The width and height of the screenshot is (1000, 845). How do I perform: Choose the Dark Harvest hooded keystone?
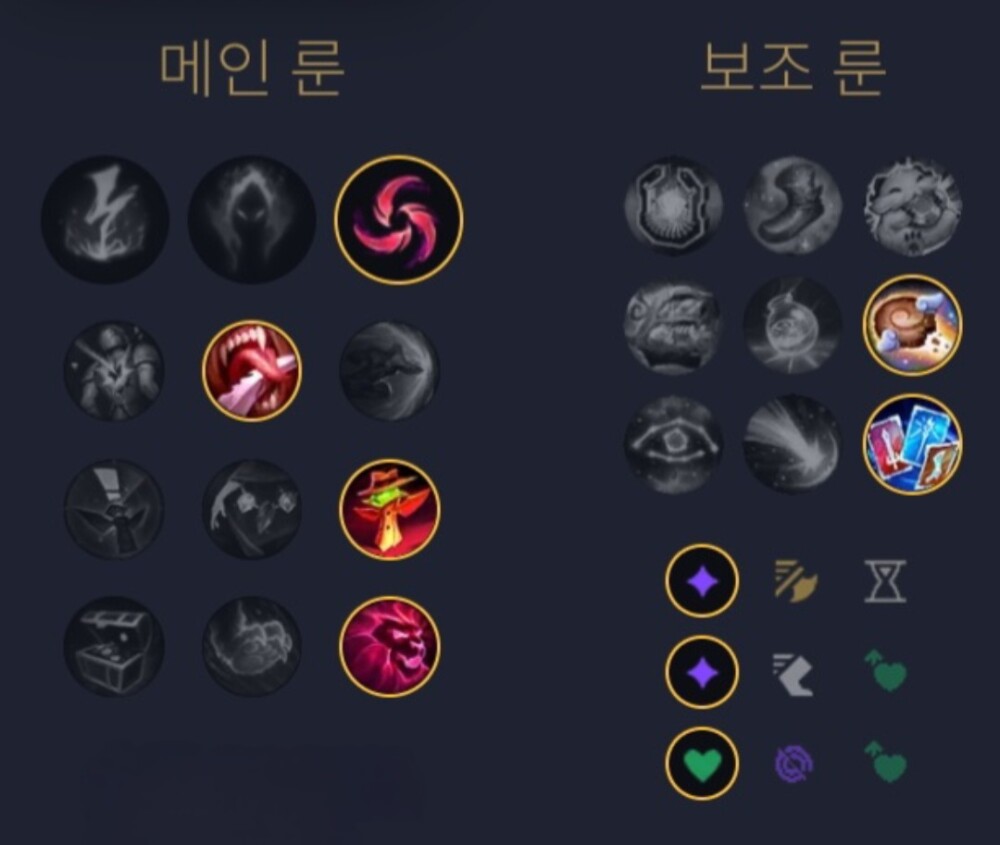pos(251,220)
